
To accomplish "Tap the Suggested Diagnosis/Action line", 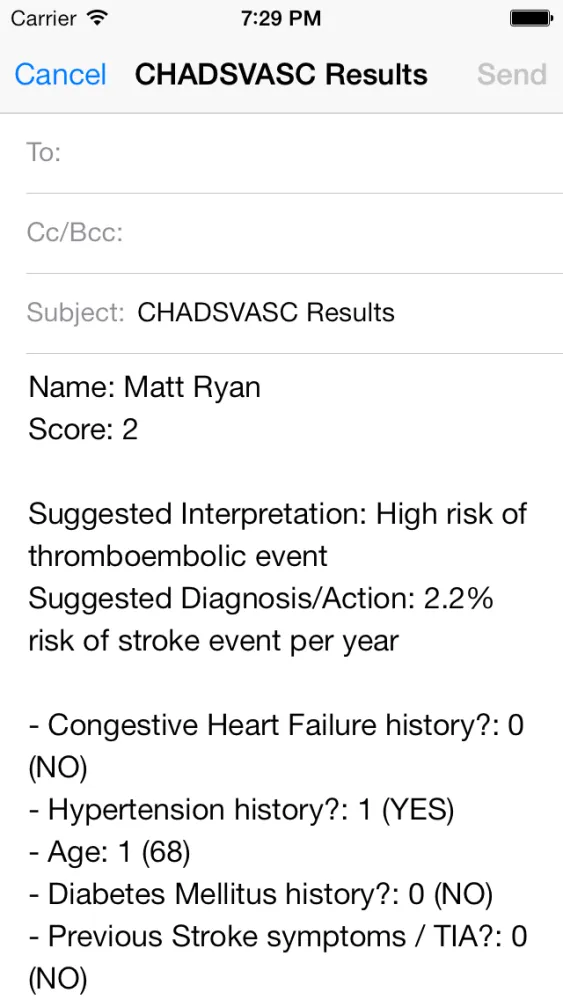I will (261, 599).
